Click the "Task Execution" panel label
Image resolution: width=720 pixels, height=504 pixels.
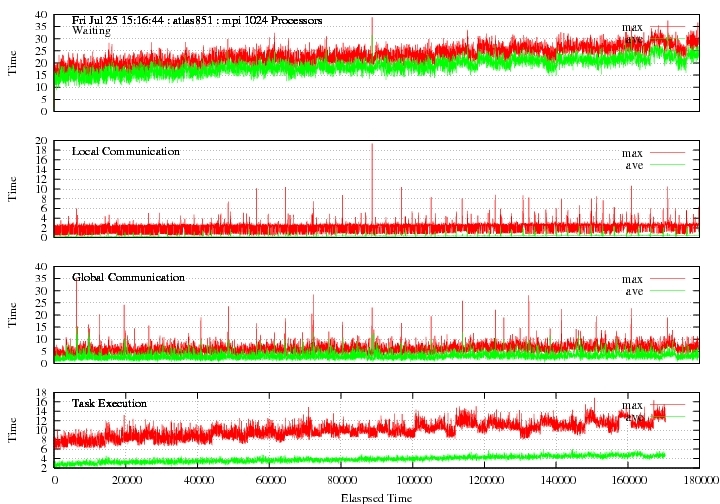pos(109,403)
